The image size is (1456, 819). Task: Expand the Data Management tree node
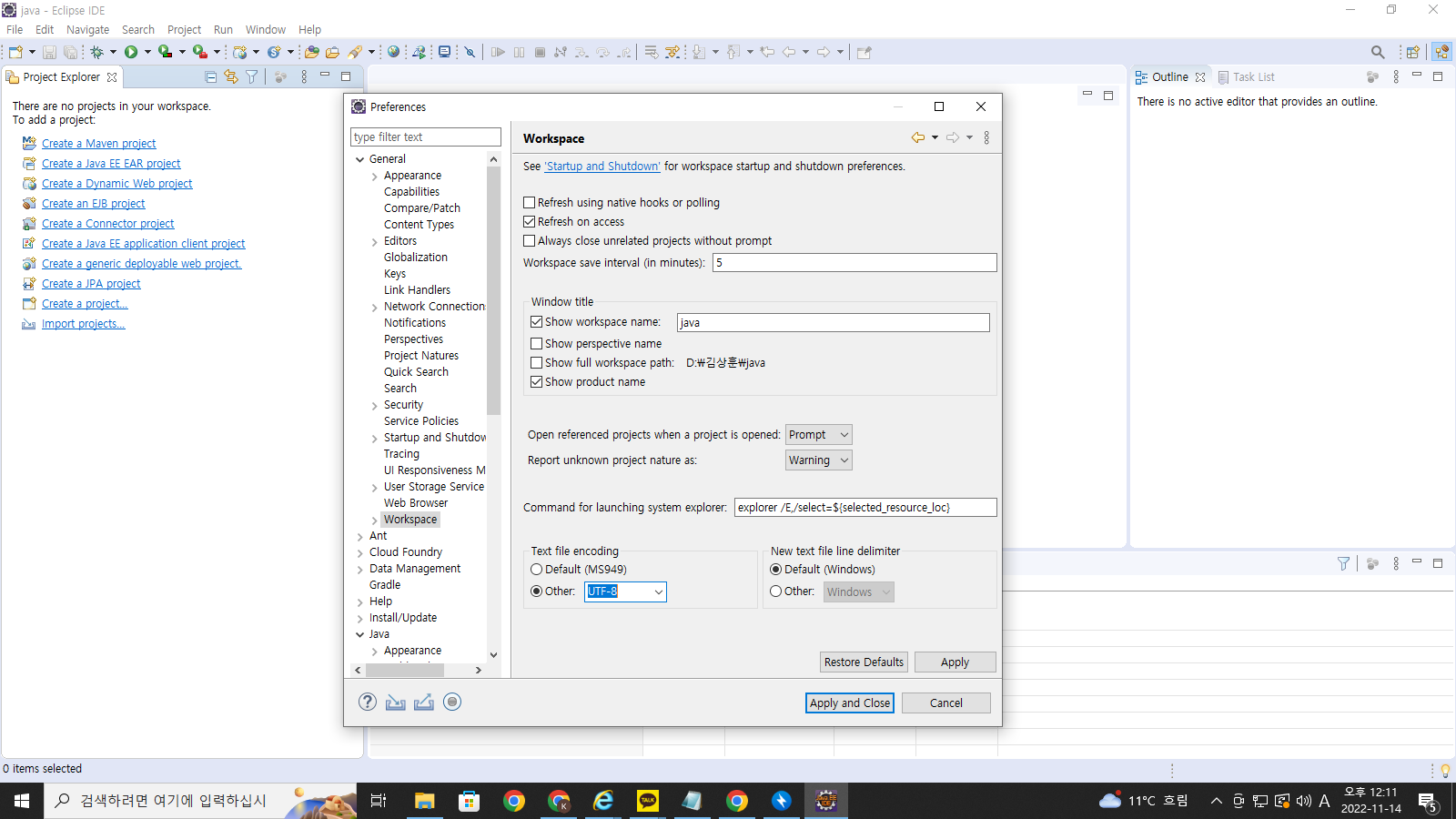[360, 570]
